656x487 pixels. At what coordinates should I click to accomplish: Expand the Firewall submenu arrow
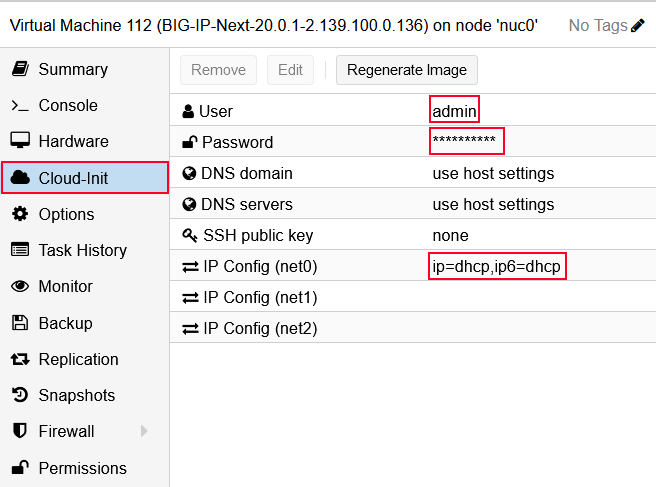tap(144, 432)
